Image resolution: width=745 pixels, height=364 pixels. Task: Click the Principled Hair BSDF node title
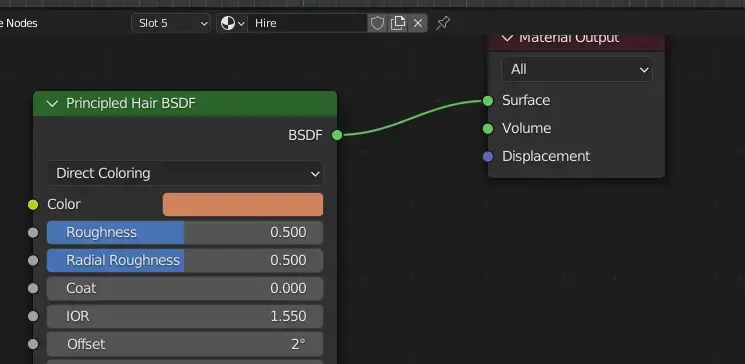pos(131,103)
